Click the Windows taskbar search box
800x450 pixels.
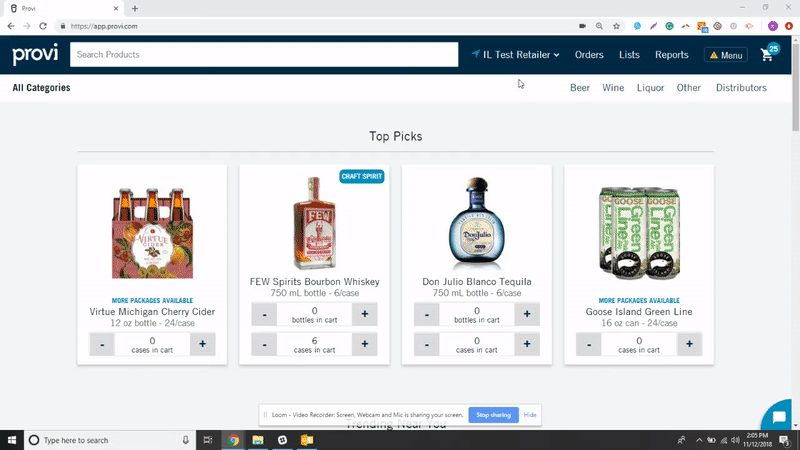[x=110, y=440]
